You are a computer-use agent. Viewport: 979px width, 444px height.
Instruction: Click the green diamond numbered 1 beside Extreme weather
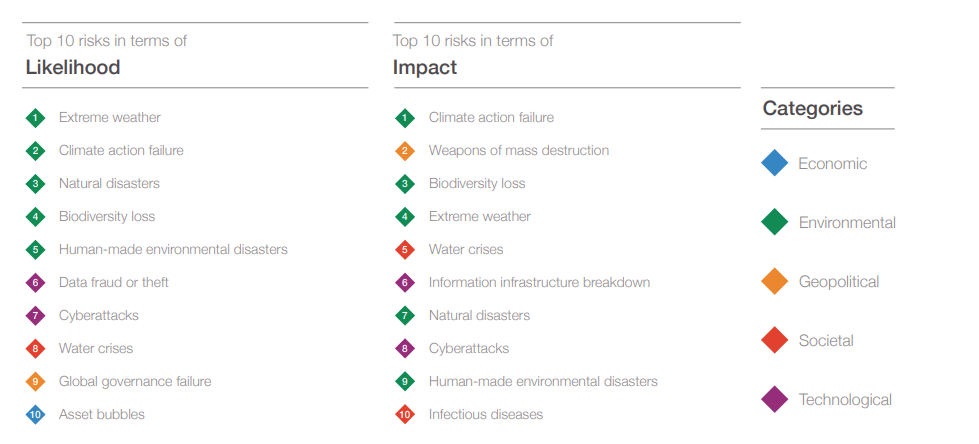(x=36, y=118)
